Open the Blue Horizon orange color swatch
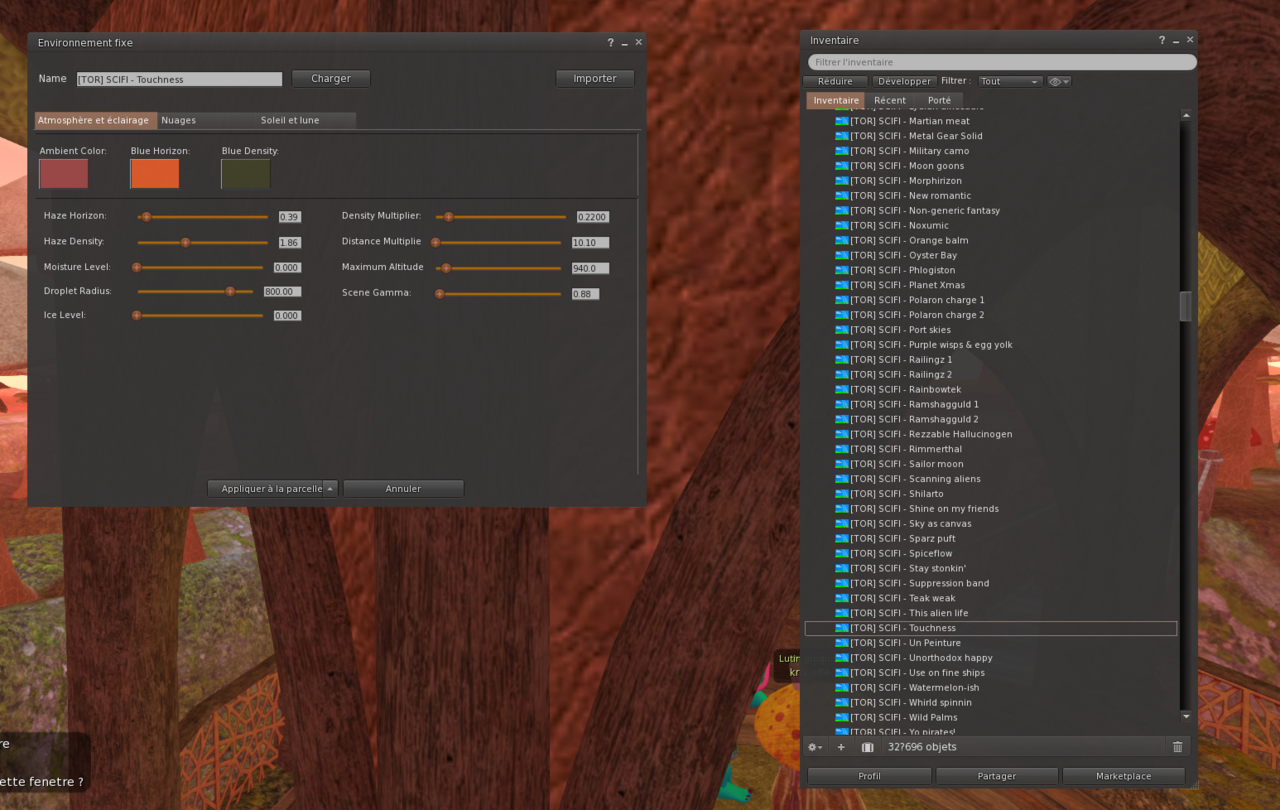1280x810 pixels. [x=155, y=174]
